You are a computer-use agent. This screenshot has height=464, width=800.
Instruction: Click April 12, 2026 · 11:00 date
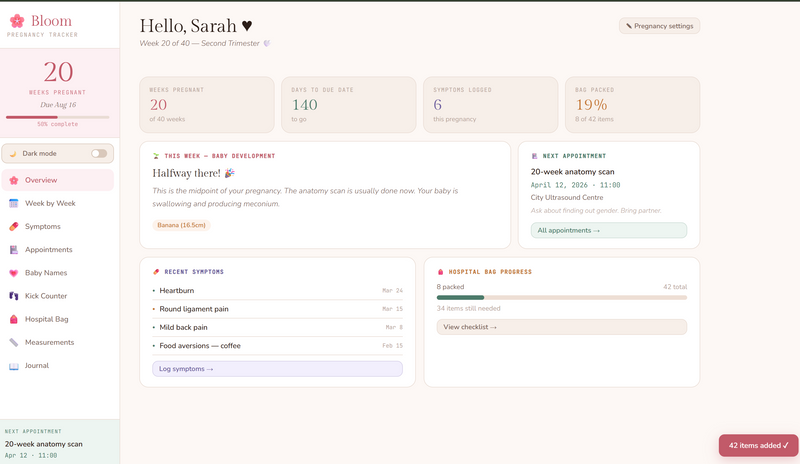coord(576,185)
